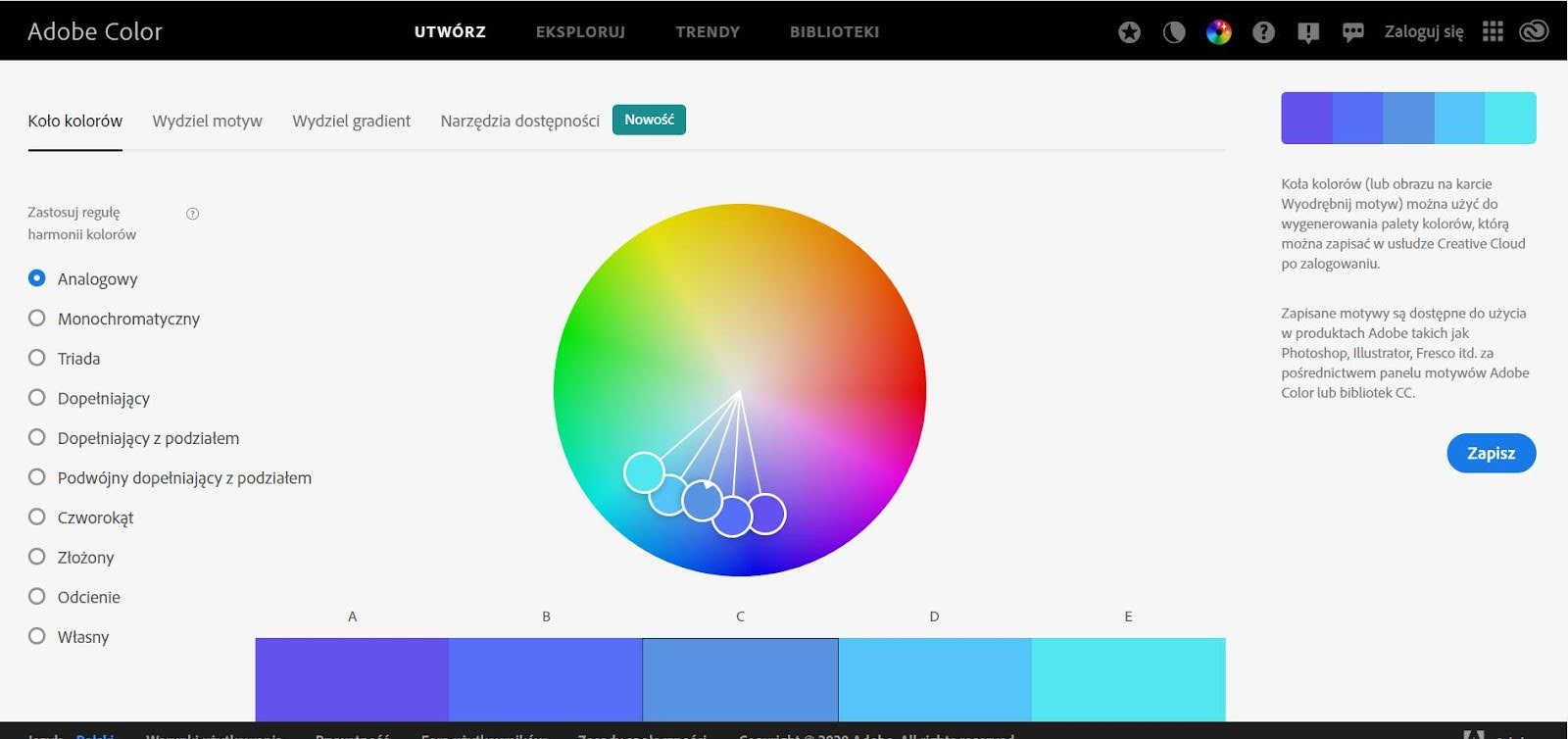The image size is (1568, 739).
Task: Open the apps grid icon
Action: (1493, 31)
